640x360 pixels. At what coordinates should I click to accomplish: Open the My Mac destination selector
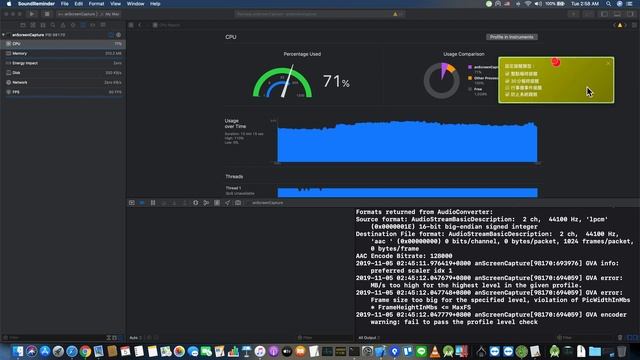click(111, 14)
